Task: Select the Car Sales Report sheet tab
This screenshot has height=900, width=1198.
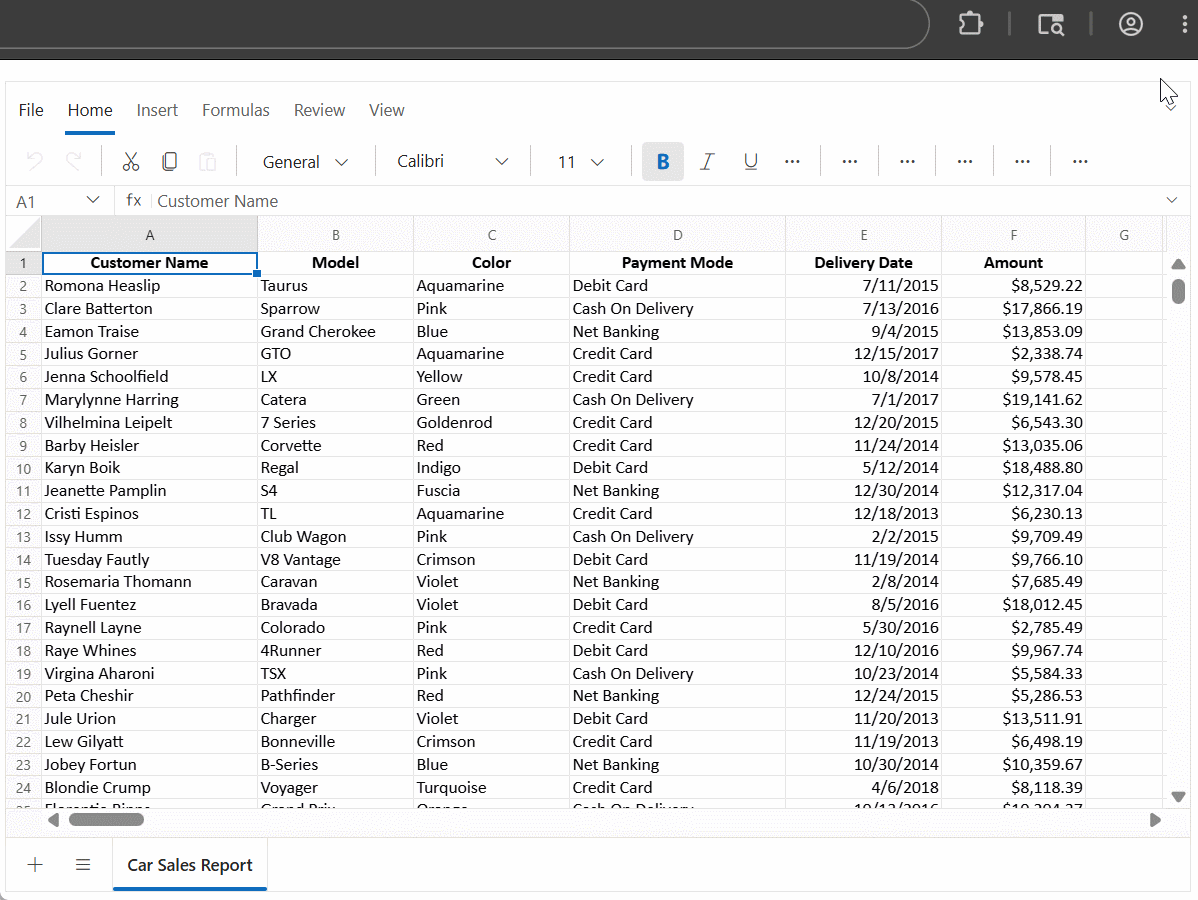Action: [x=189, y=865]
